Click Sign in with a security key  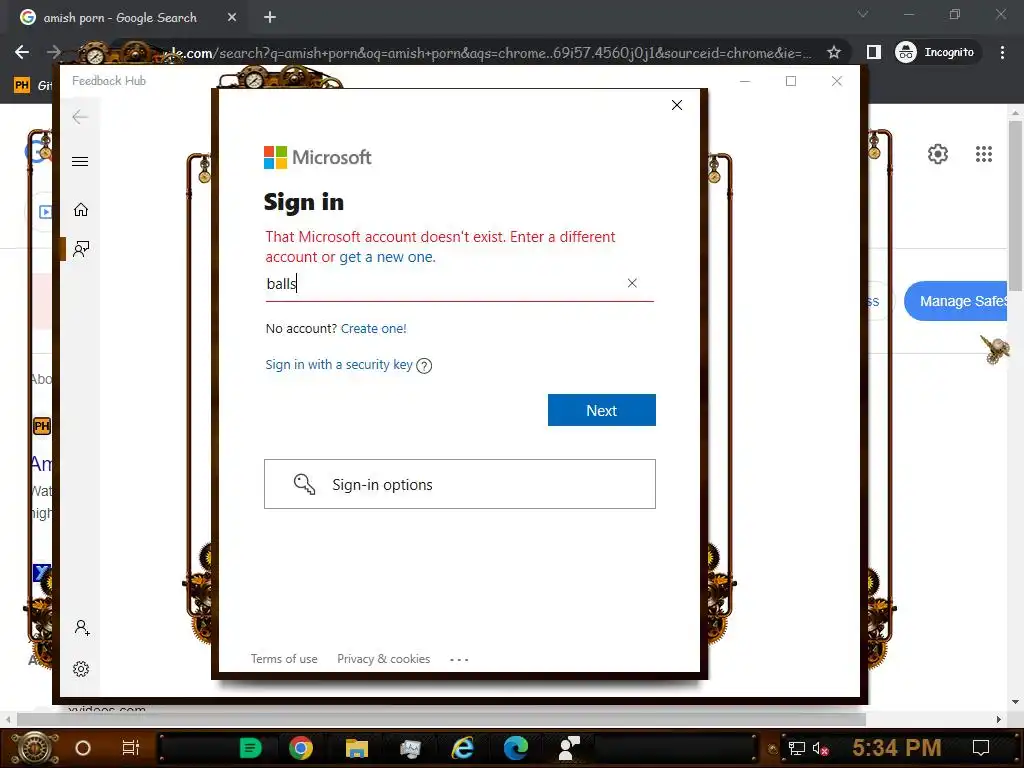[x=339, y=364]
